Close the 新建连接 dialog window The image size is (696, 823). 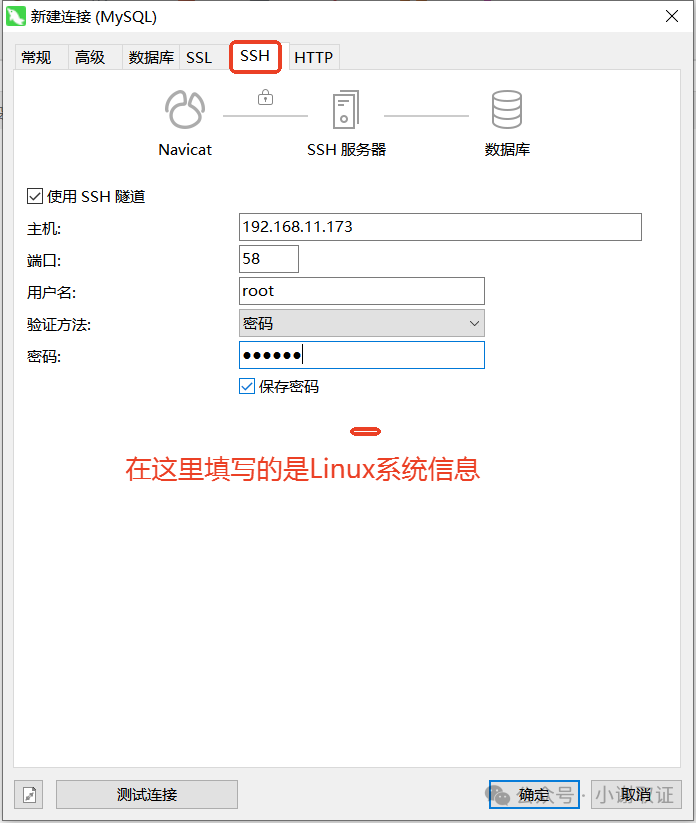pos(672,16)
